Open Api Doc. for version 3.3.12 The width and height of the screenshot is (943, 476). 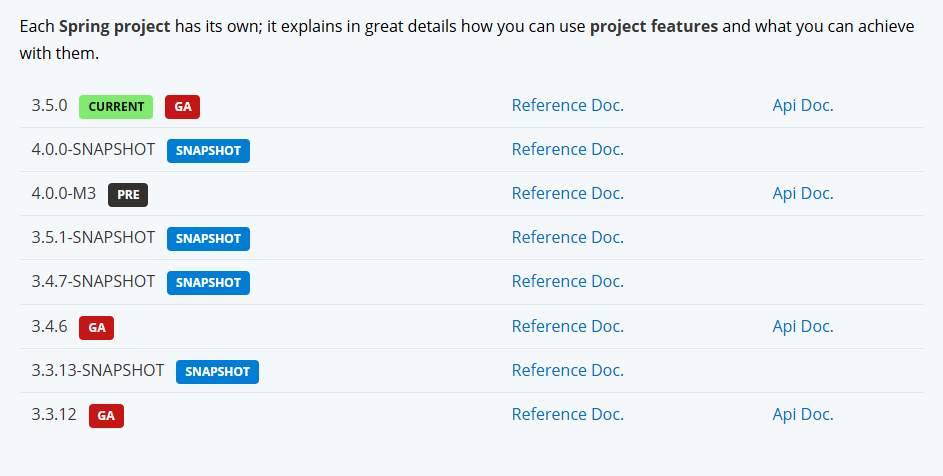tap(803, 414)
